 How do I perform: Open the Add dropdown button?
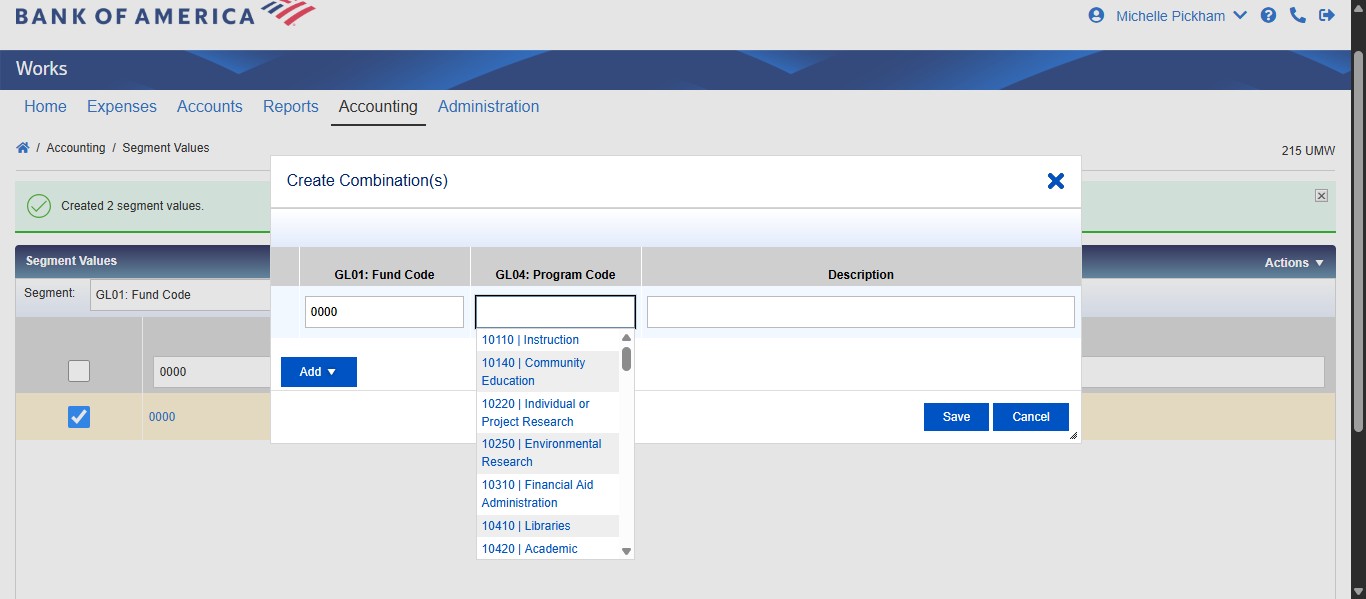pyautogui.click(x=318, y=371)
